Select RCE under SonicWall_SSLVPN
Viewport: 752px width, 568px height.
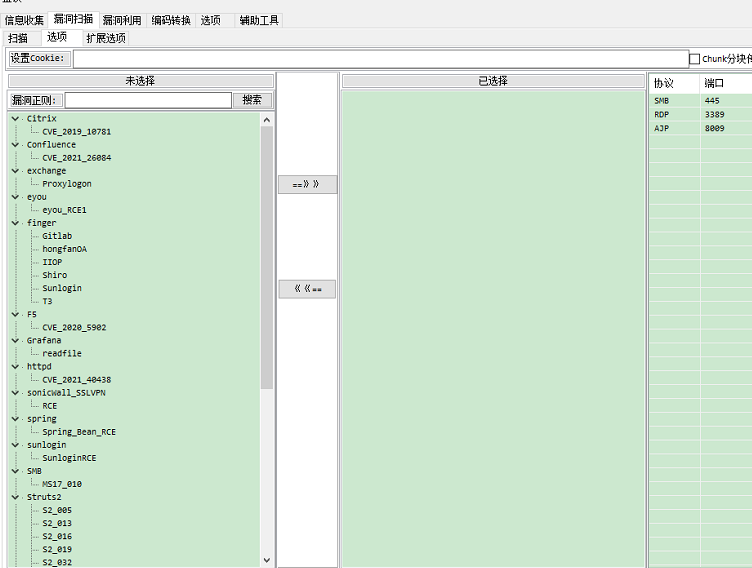(x=49, y=406)
